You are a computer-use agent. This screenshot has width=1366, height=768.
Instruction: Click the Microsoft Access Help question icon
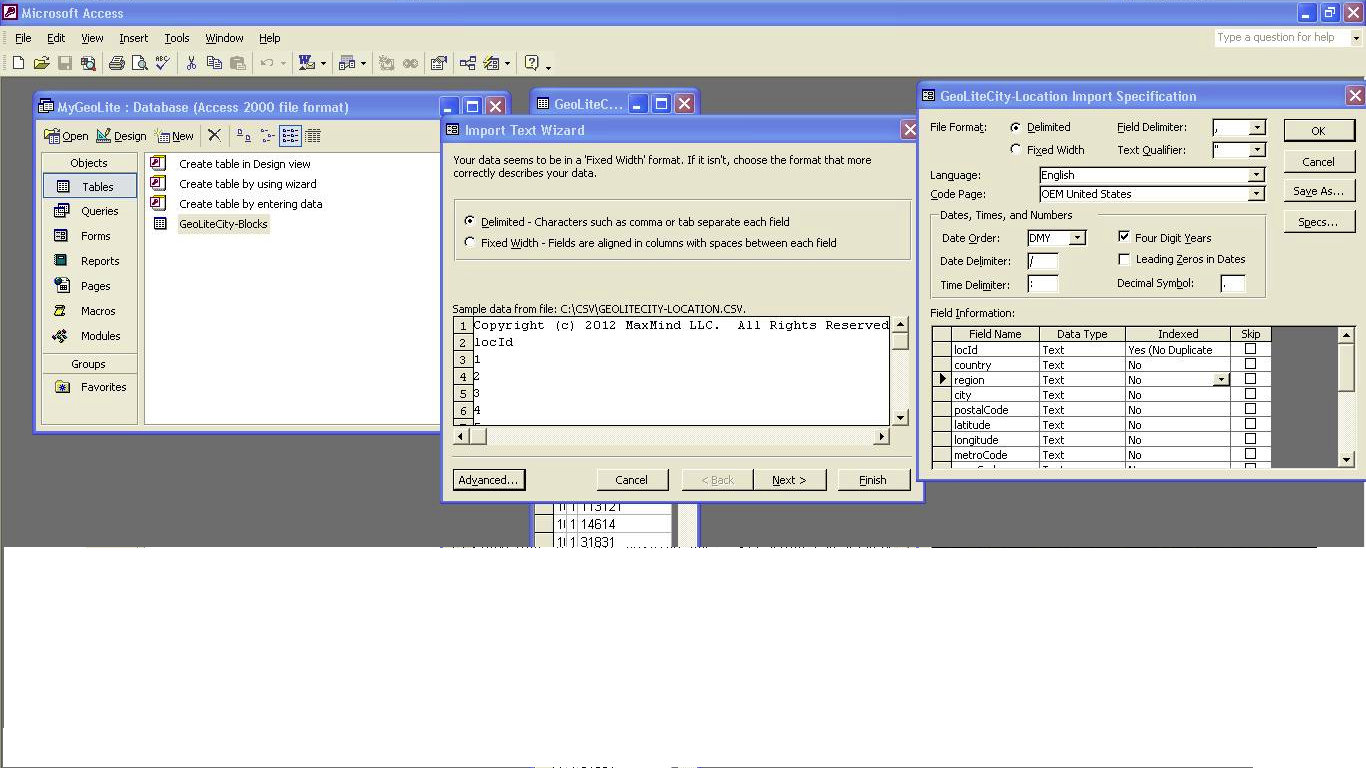click(x=531, y=63)
